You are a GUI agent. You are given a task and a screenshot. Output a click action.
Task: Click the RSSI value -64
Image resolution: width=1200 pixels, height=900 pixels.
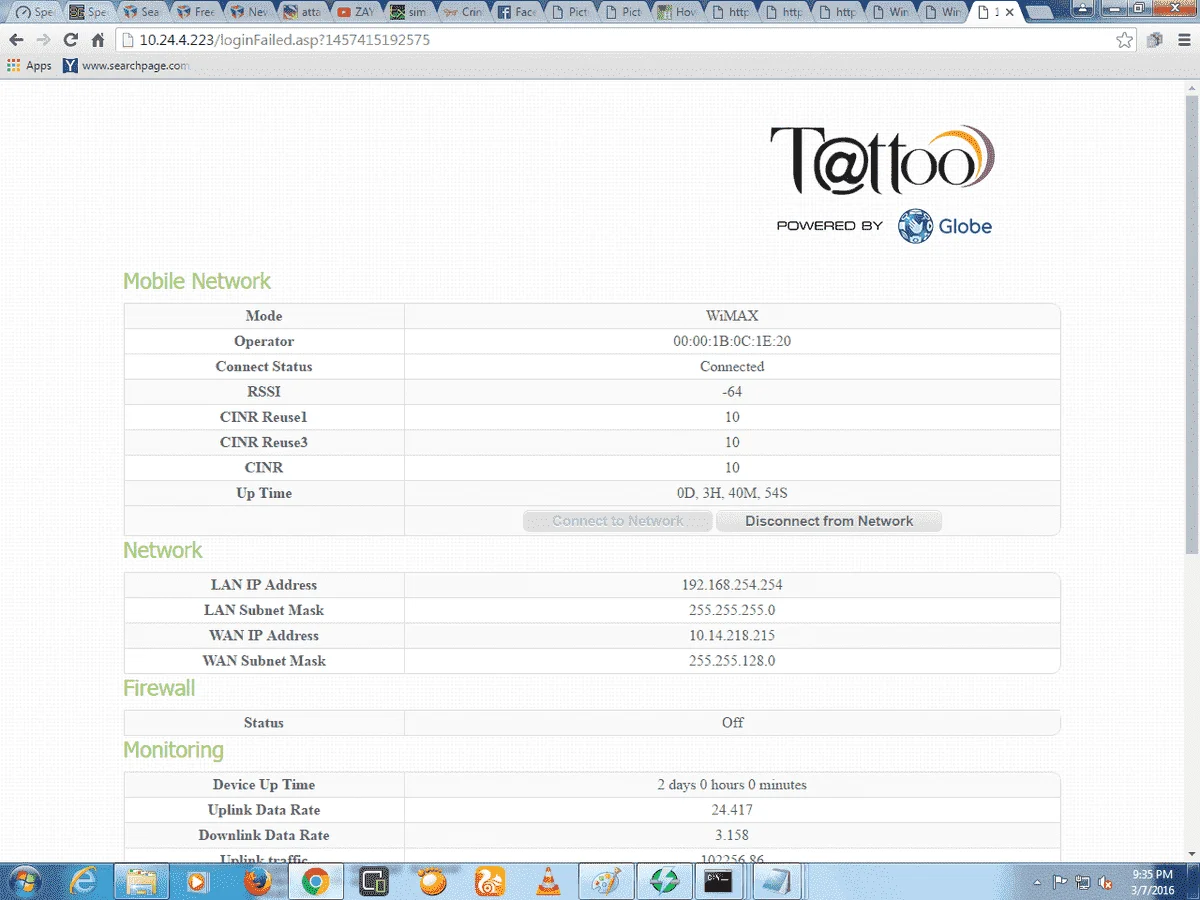click(732, 392)
